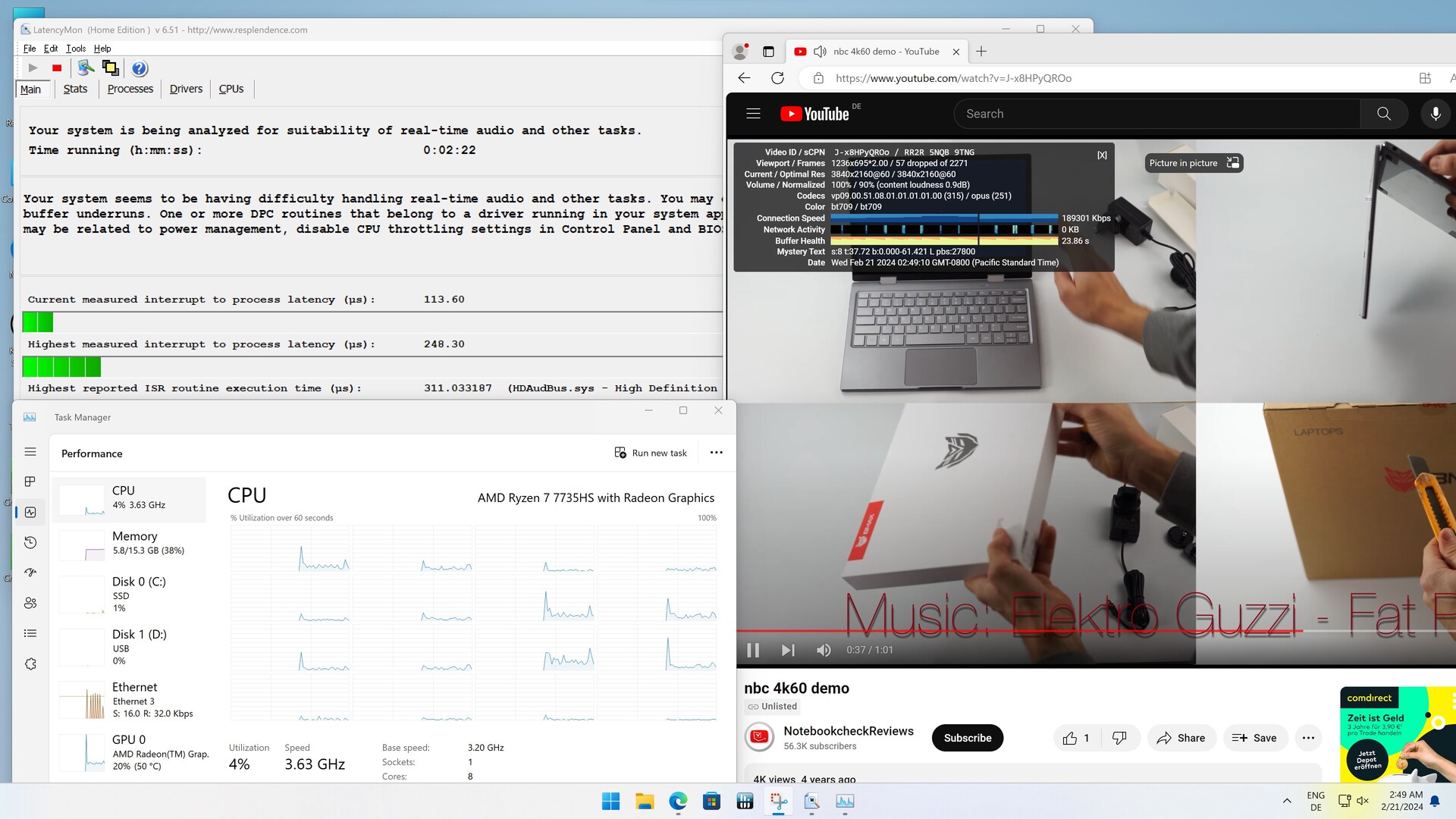Open Task Manager Startup apps page

coord(30,573)
